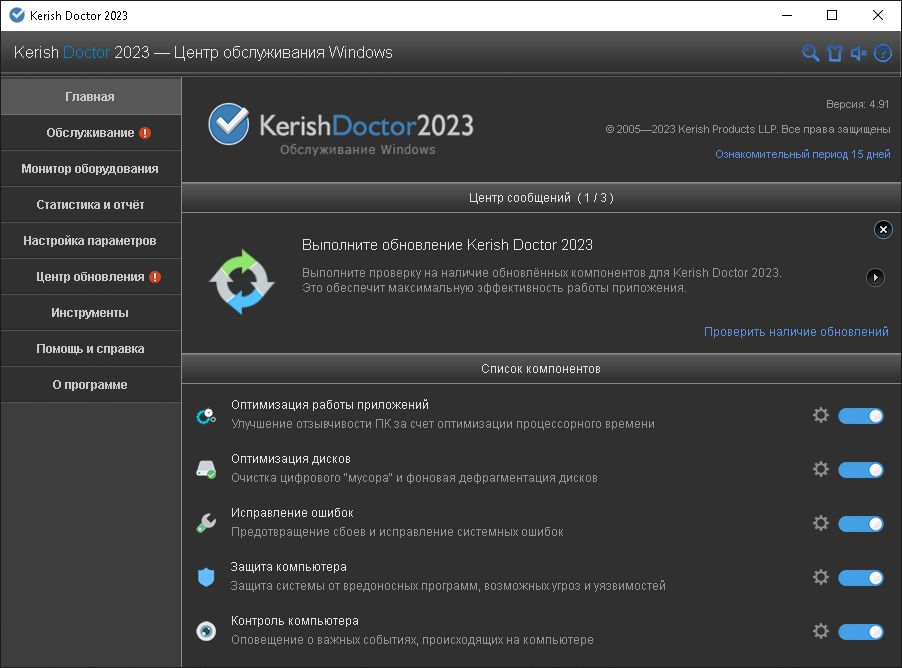Switch to the Центр обновления section
Image resolution: width=902 pixels, height=668 pixels.
(x=90, y=276)
